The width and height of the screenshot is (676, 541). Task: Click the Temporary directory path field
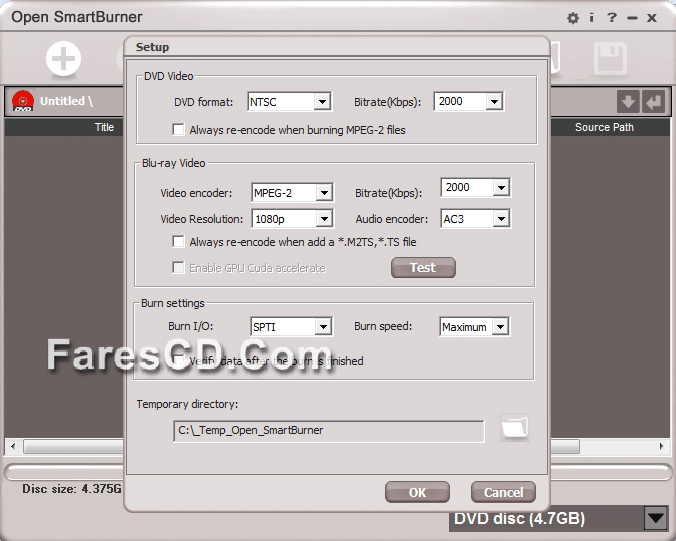329,431
